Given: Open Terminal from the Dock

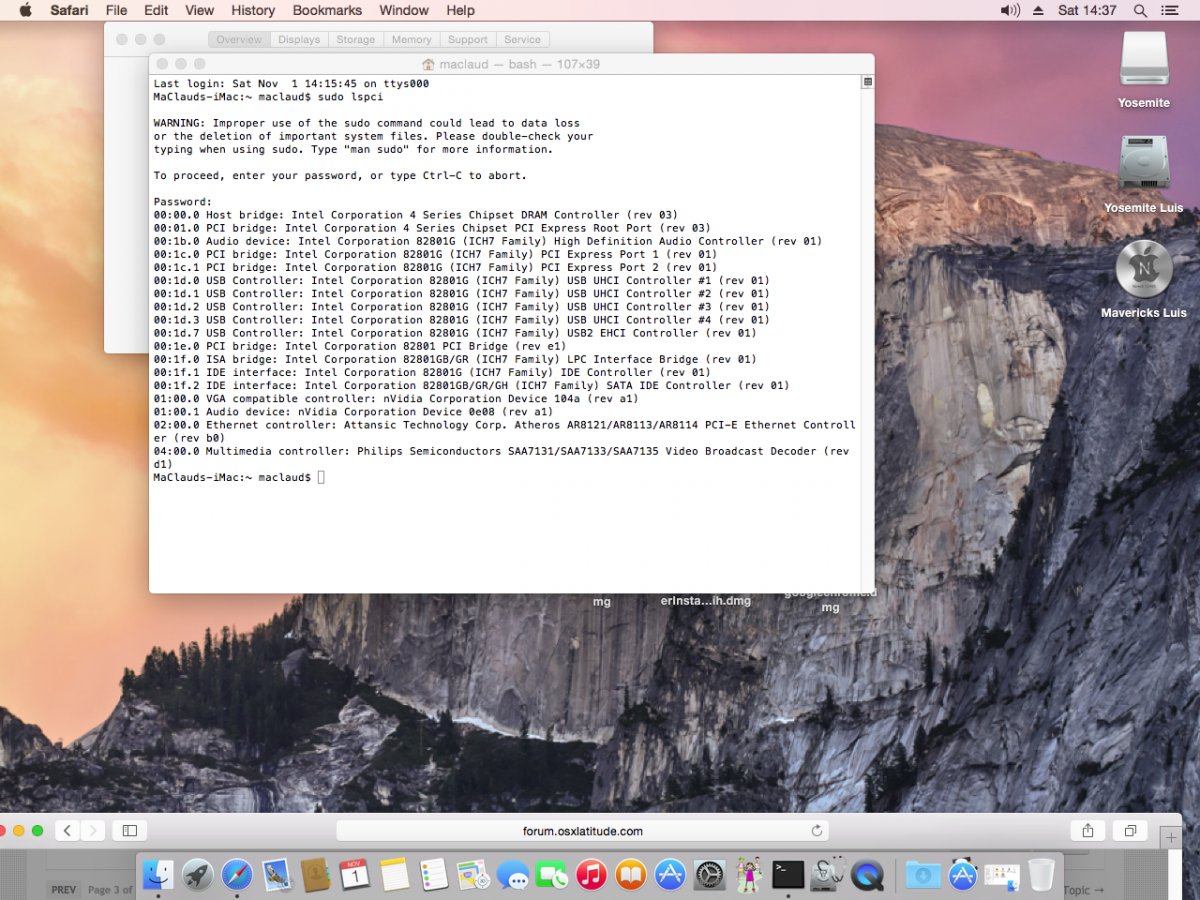Looking at the screenshot, I should tap(788, 874).
